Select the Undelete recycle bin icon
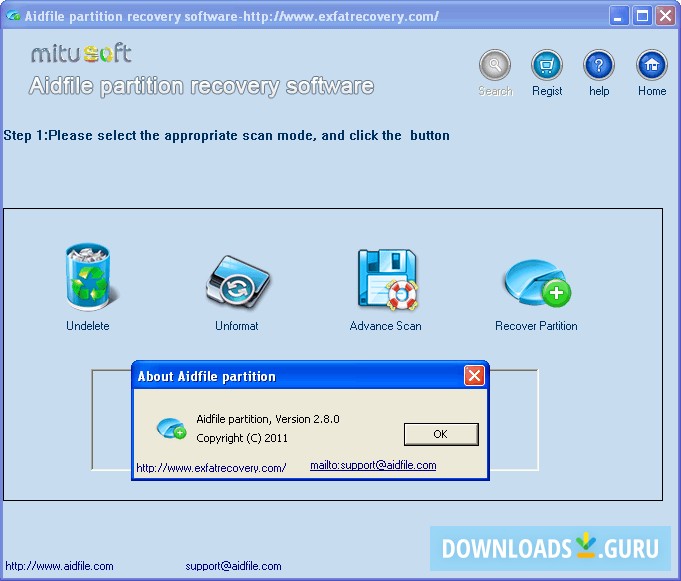 [x=89, y=277]
